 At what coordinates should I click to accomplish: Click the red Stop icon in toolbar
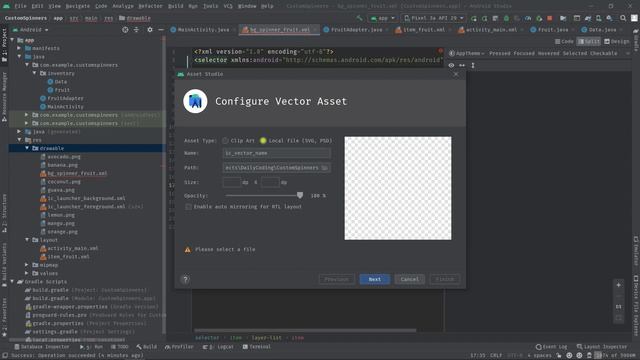point(550,18)
